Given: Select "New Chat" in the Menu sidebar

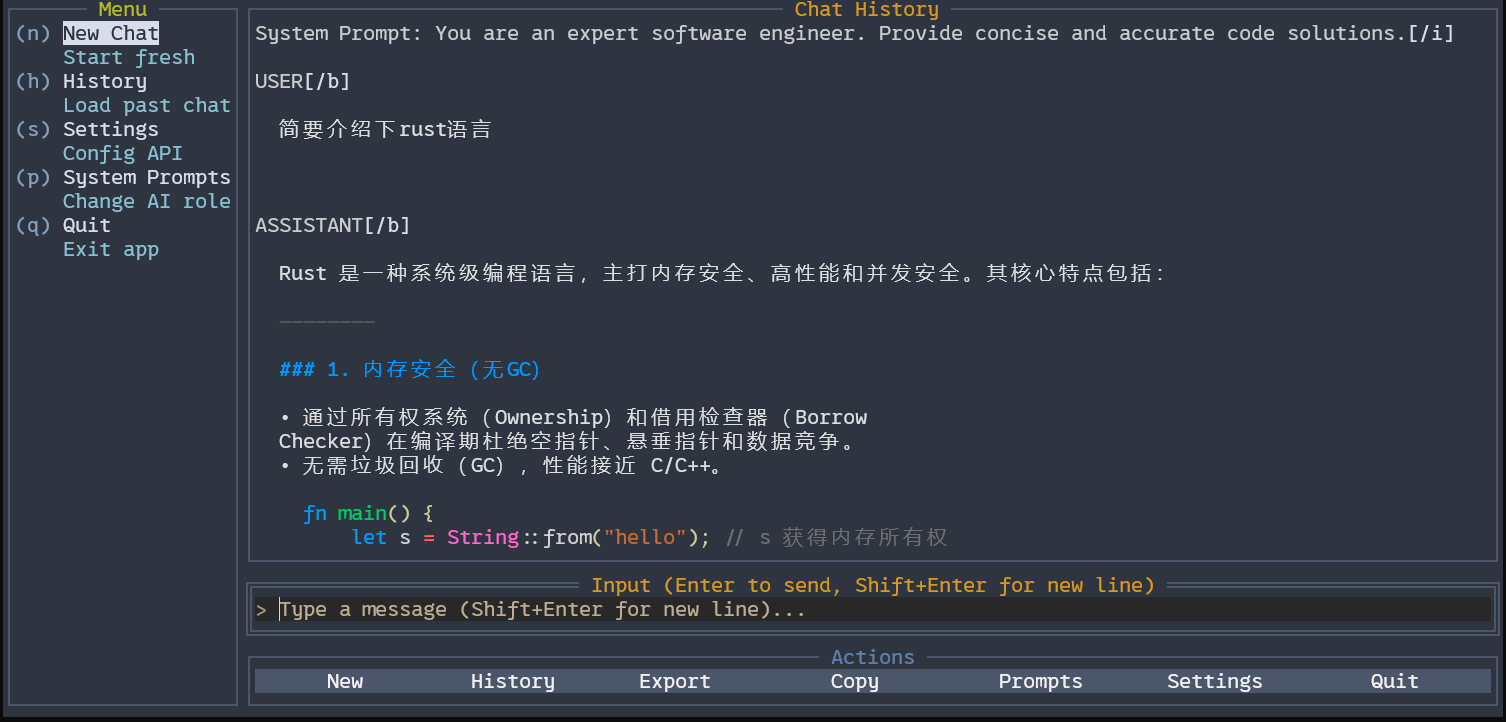Looking at the screenshot, I should click(x=110, y=33).
